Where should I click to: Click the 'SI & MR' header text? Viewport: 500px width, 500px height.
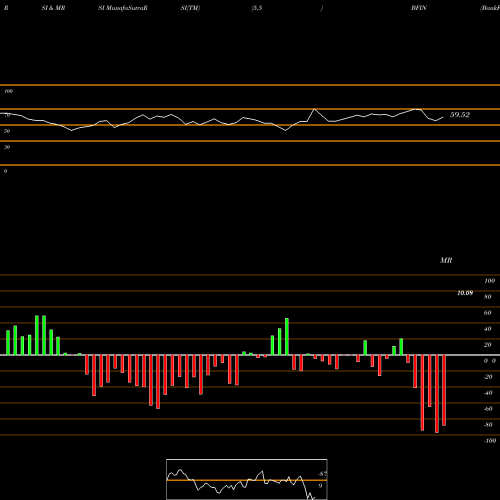(53, 8)
